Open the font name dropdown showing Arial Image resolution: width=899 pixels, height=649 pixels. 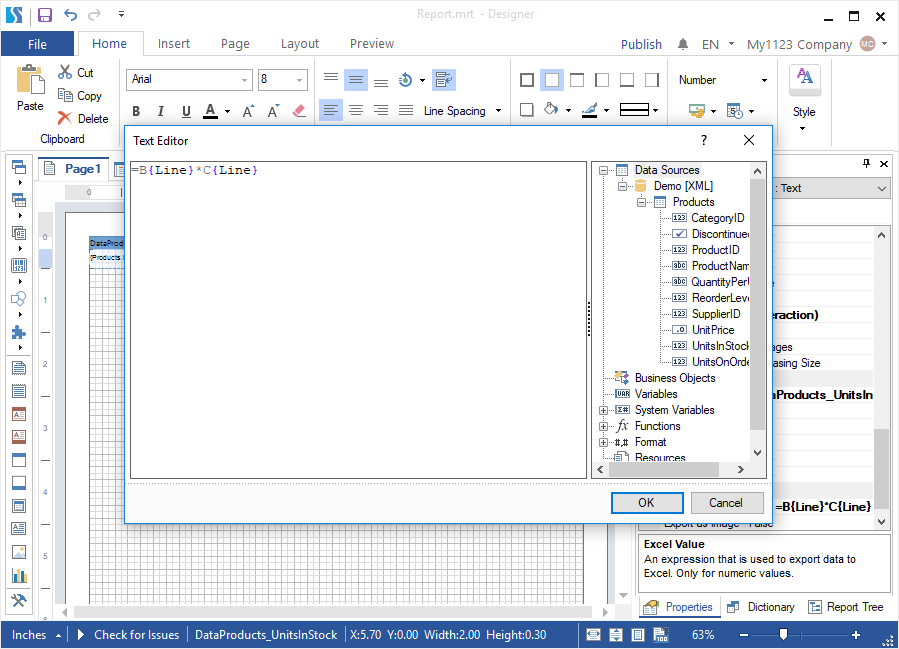pos(245,80)
